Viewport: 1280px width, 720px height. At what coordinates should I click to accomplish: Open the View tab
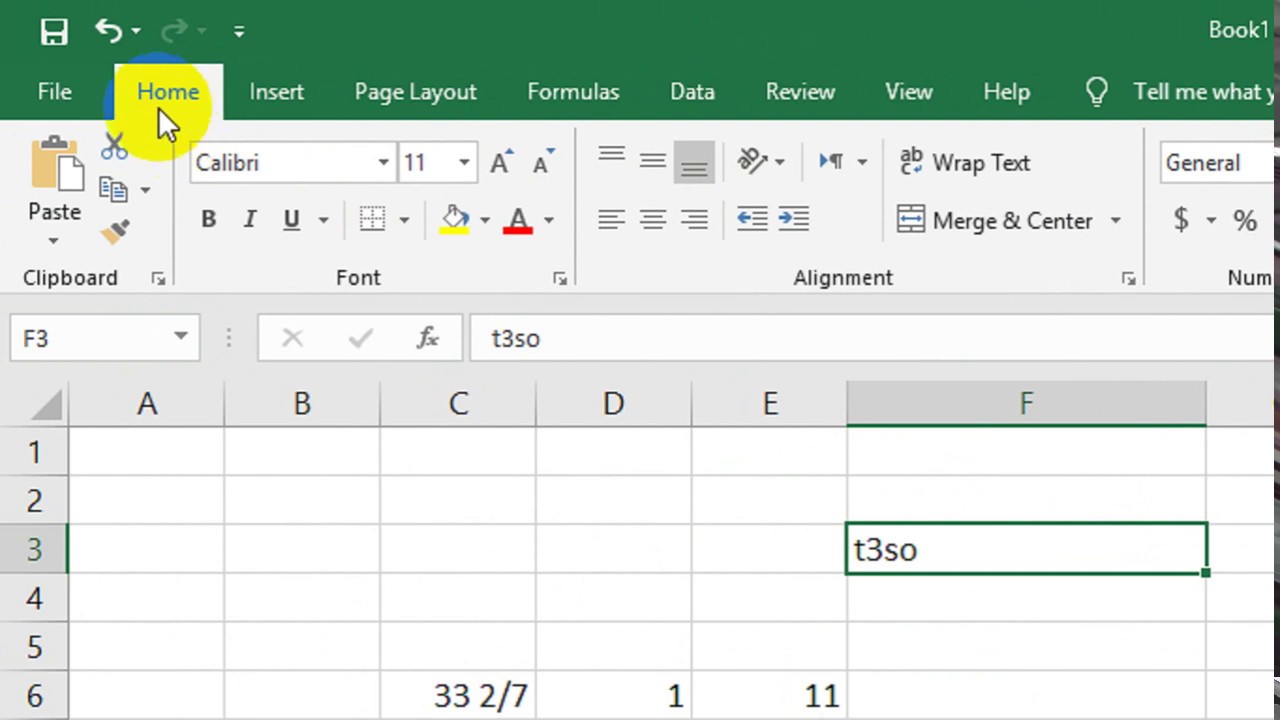tap(908, 92)
